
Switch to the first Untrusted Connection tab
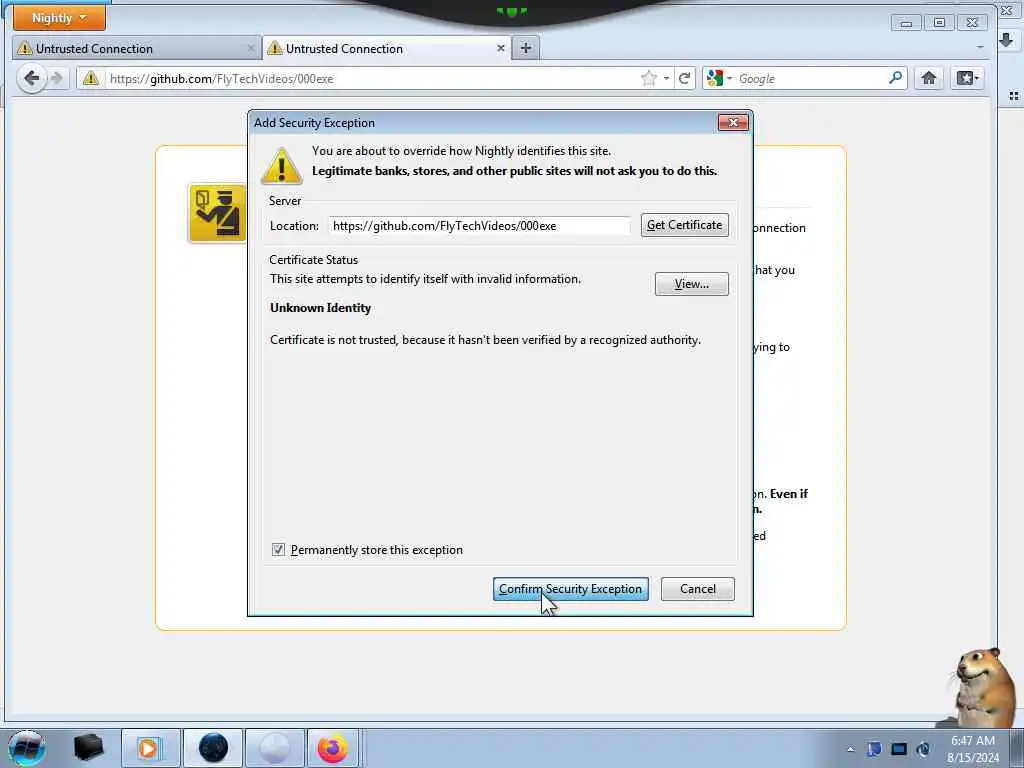136,48
